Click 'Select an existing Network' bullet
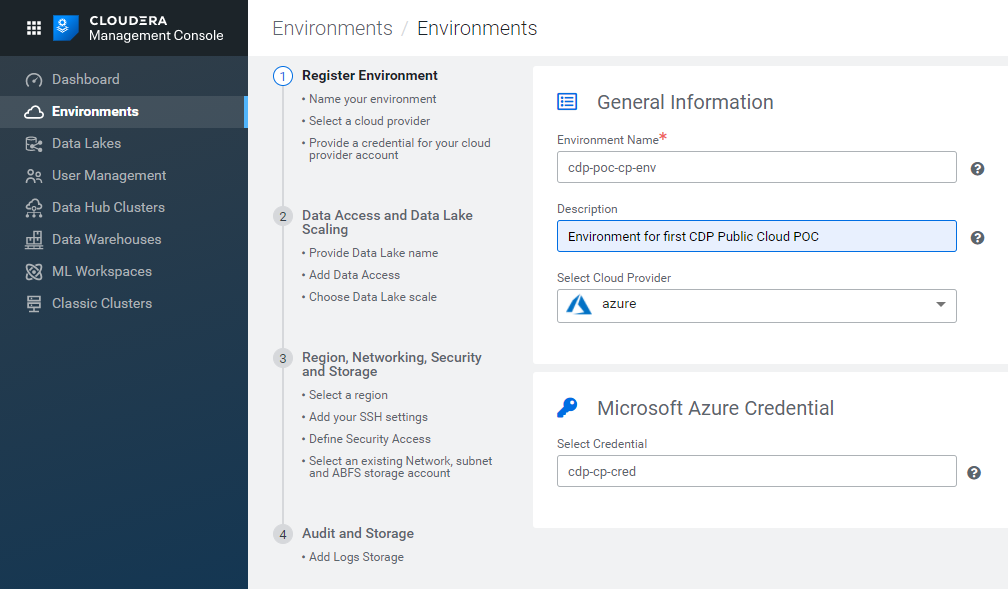1008x589 pixels. click(x=400, y=467)
